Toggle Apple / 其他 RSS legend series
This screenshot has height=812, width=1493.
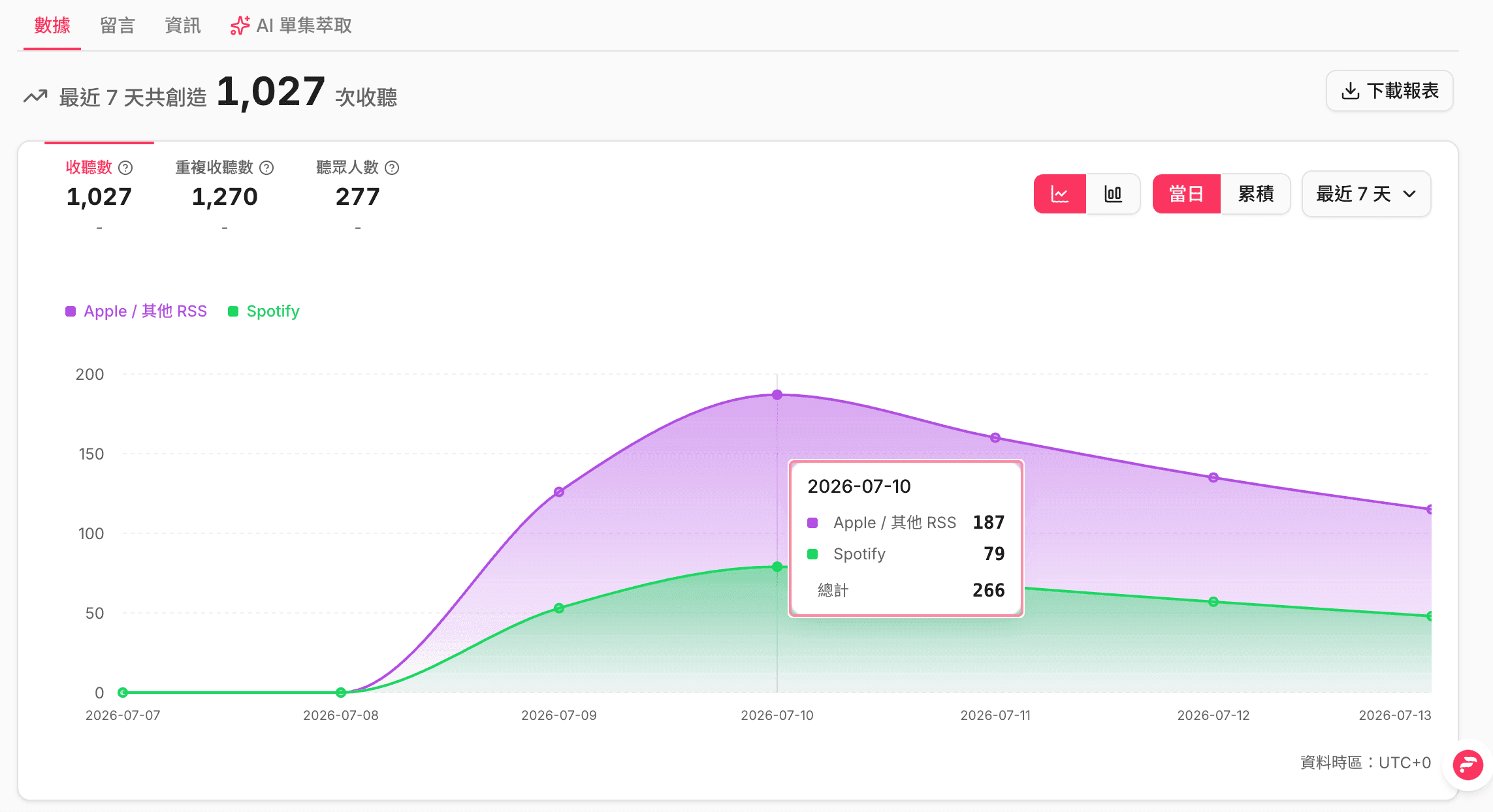[x=136, y=311]
